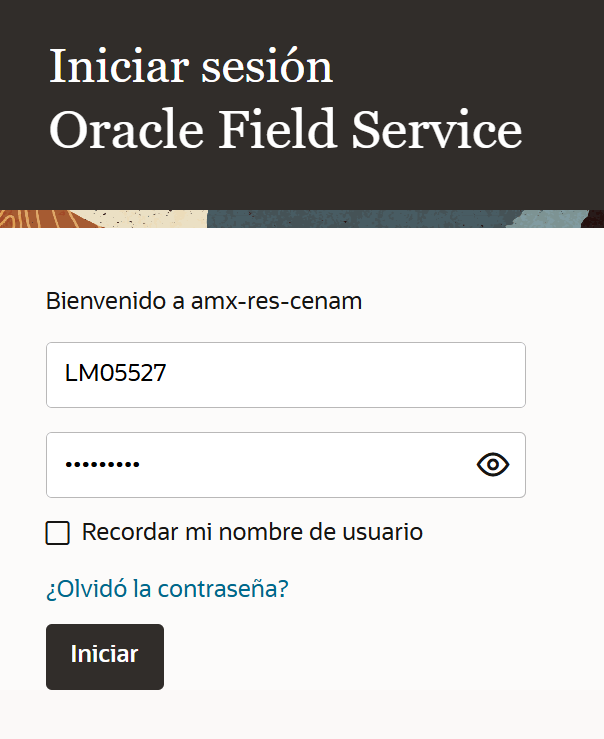The width and height of the screenshot is (604, 739).
Task: Submit the login form with Iniciar
Action: coord(104,656)
